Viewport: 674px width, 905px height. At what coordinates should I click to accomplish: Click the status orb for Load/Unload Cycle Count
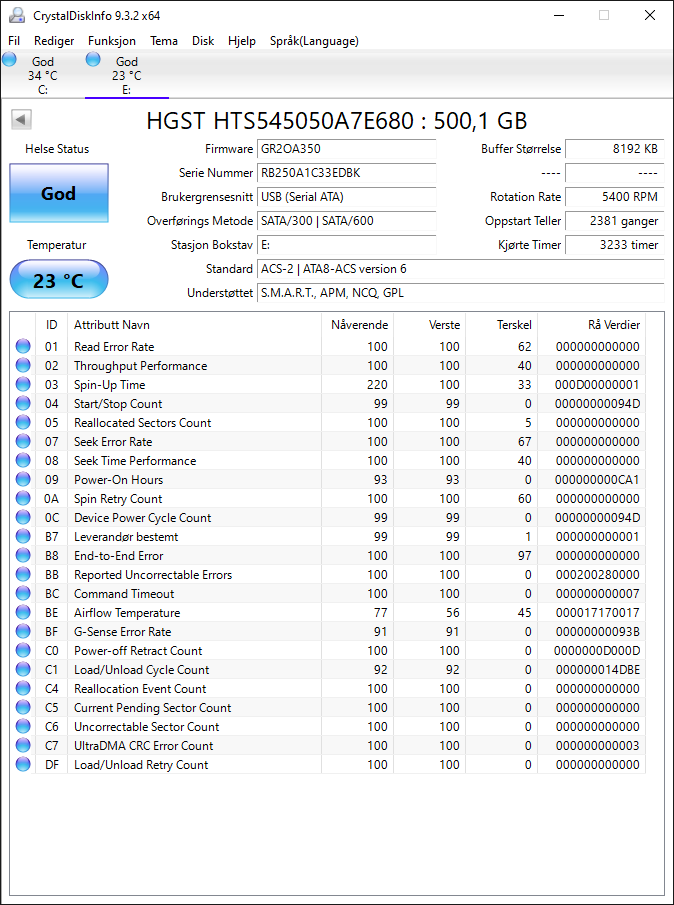click(23, 670)
